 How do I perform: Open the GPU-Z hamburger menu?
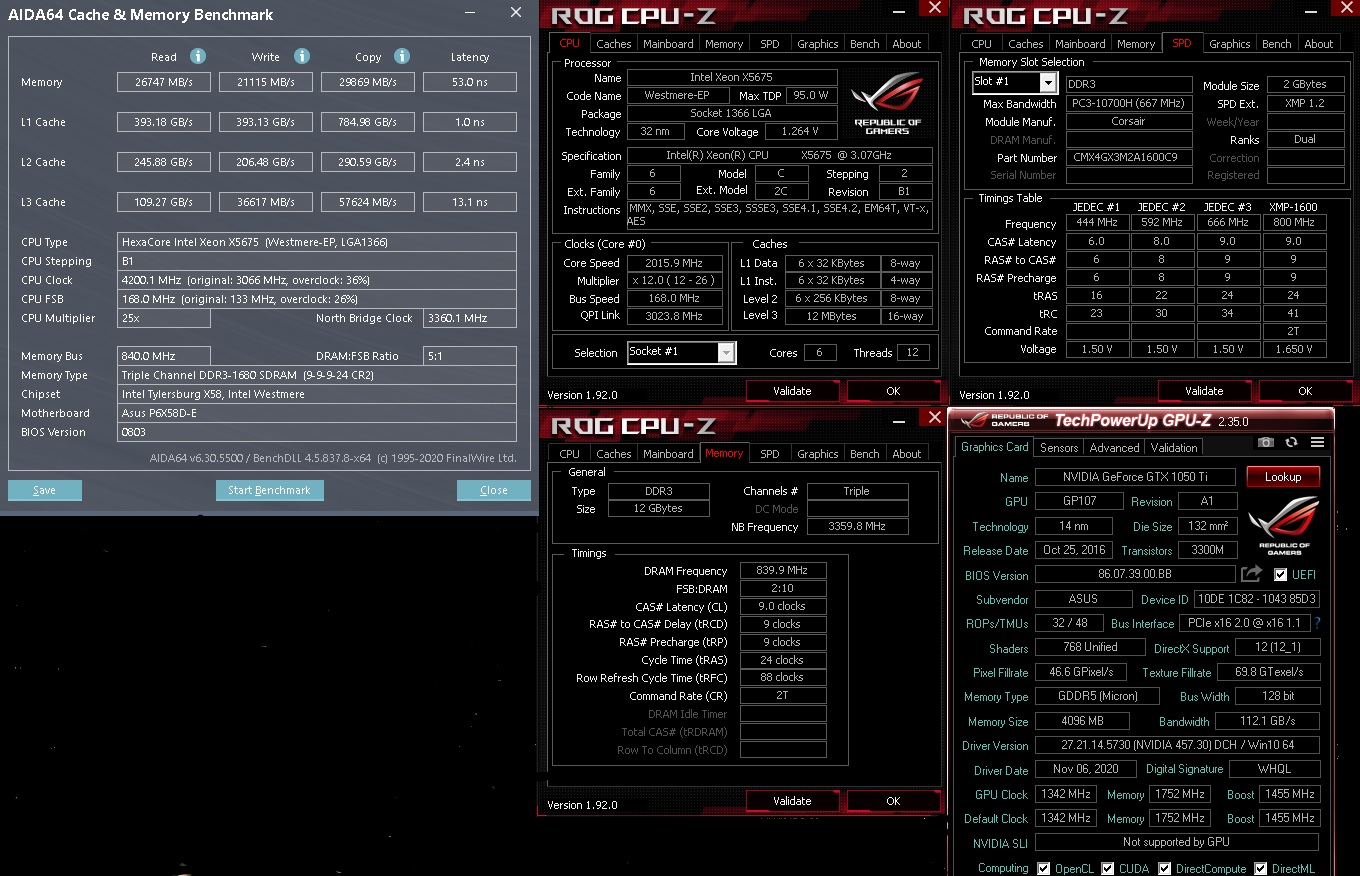[1317, 442]
